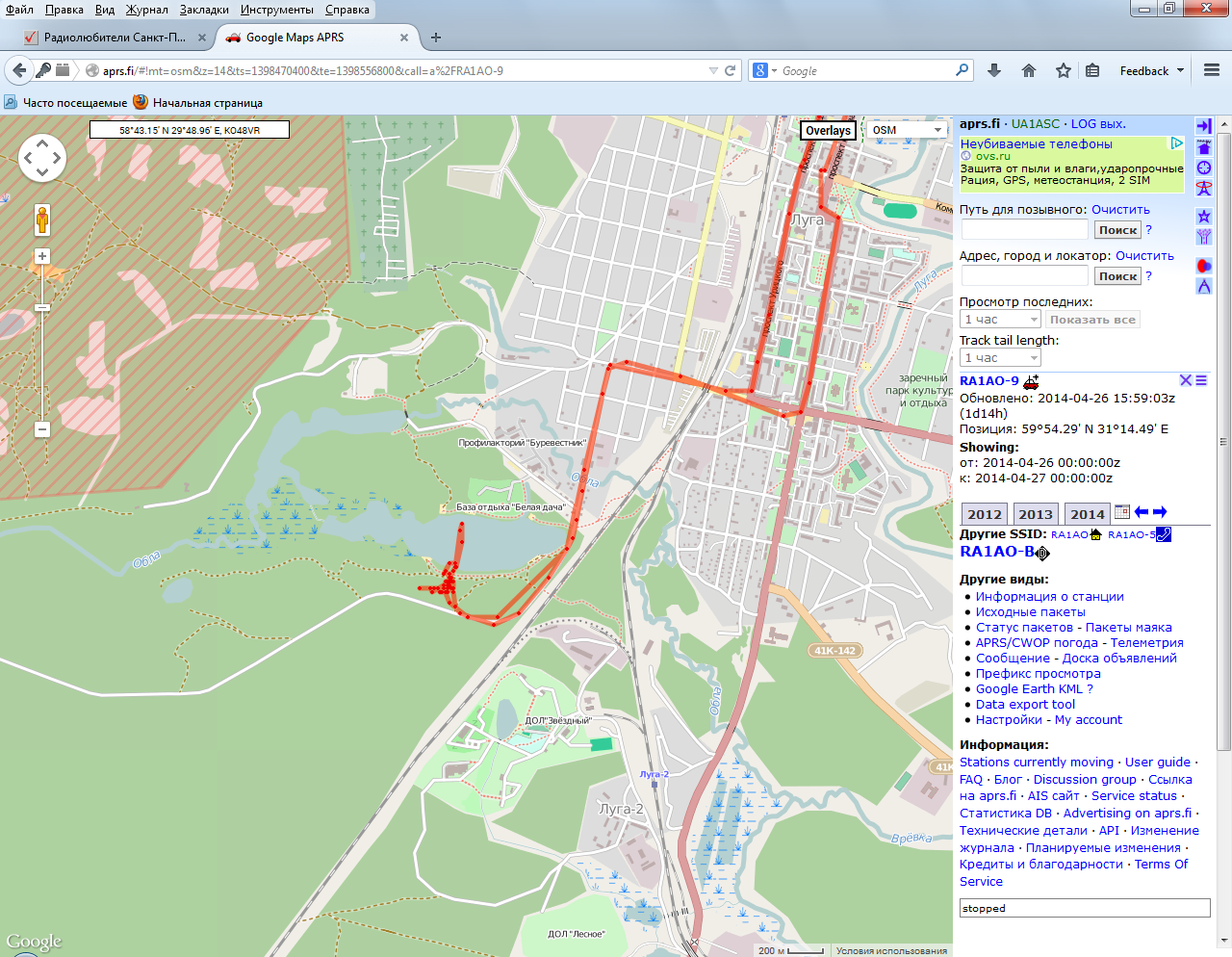The height and width of the screenshot is (957, 1232).
Task: Click the compass ruler measuring icon
Action: (x=1203, y=286)
